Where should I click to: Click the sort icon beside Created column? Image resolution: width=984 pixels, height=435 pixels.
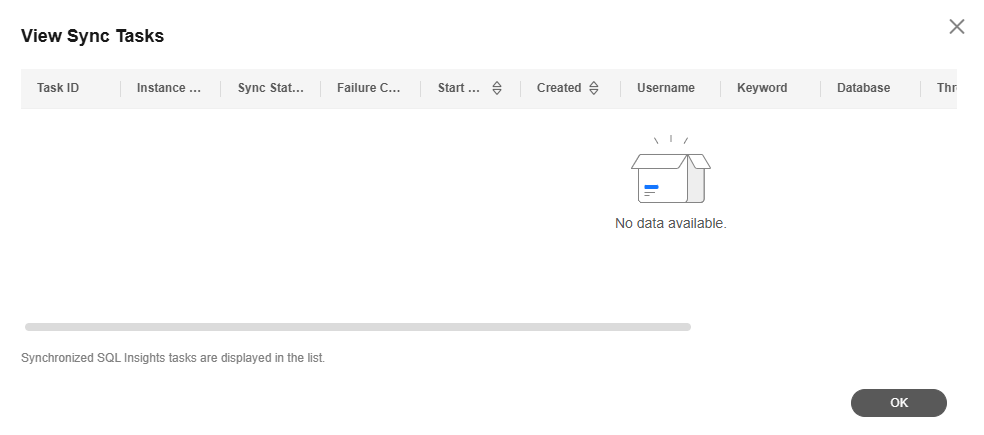pos(594,88)
